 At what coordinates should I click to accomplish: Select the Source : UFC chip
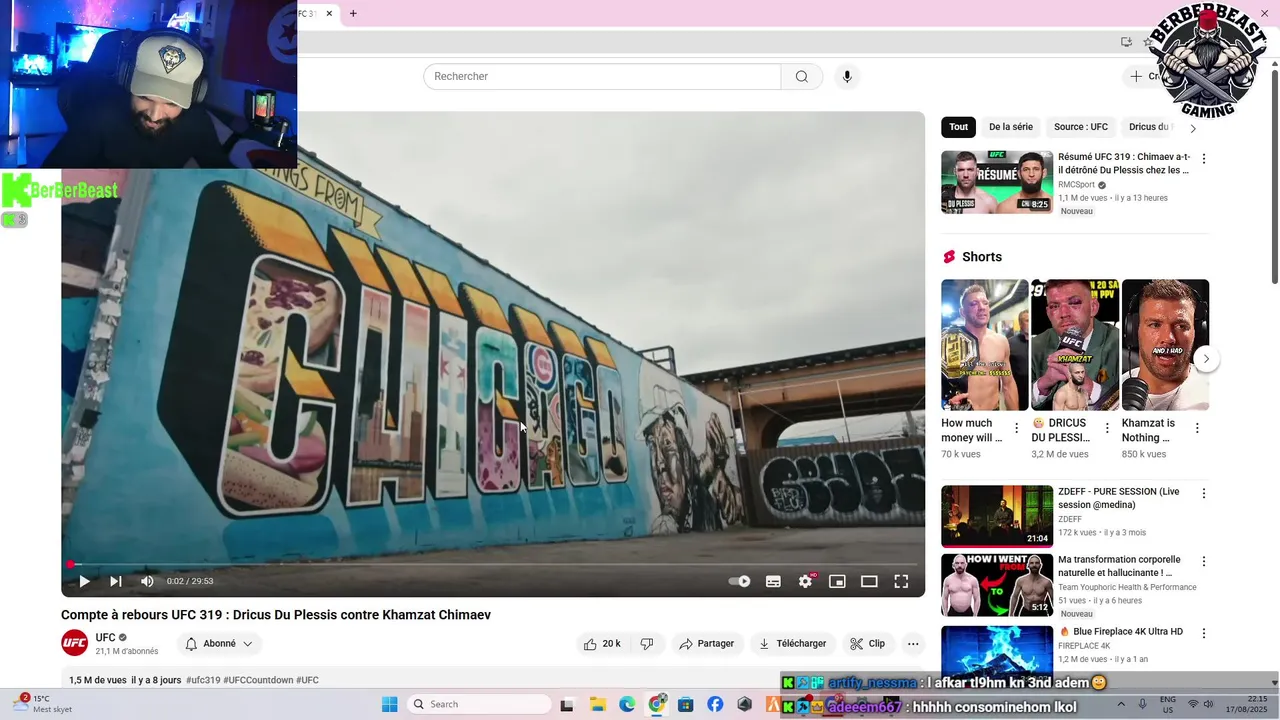(1081, 127)
